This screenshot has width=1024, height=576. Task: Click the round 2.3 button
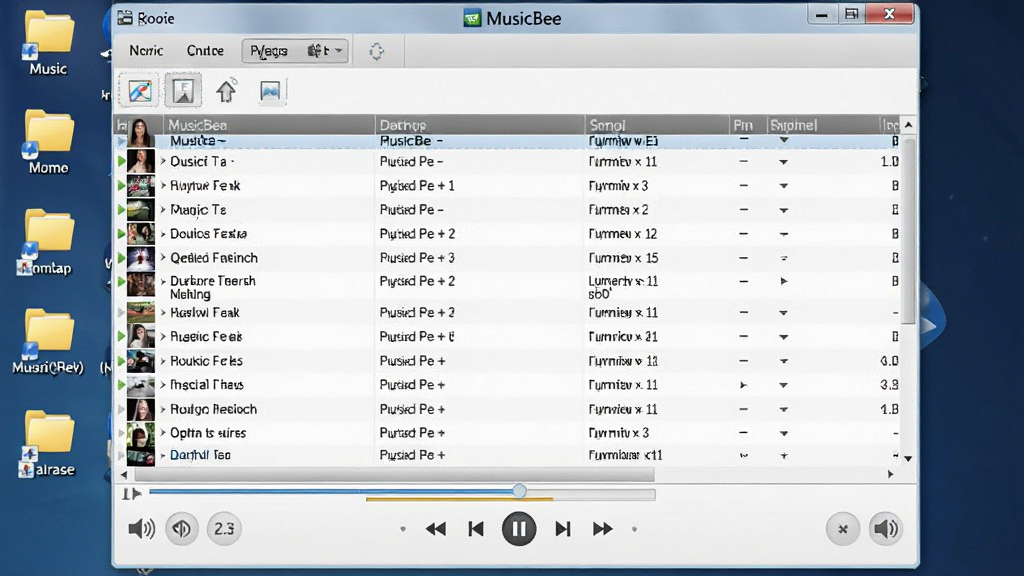pos(224,528)
